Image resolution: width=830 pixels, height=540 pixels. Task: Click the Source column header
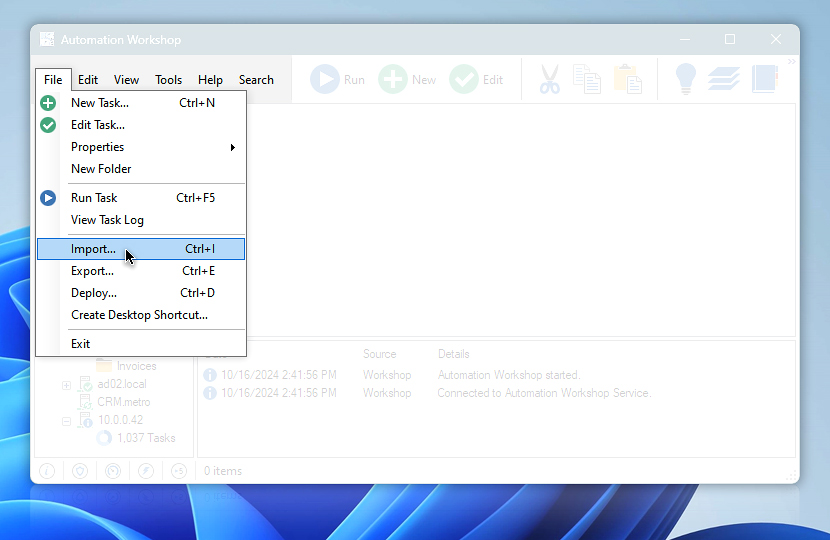380,354
